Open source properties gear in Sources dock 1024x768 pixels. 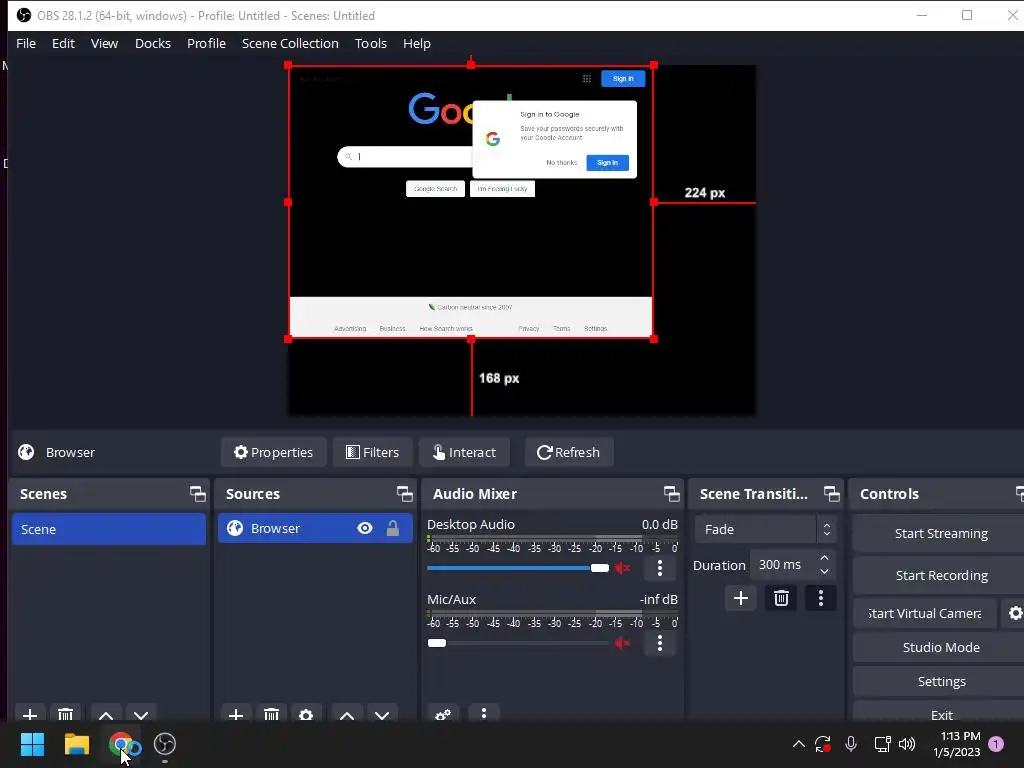coord(306,714)
